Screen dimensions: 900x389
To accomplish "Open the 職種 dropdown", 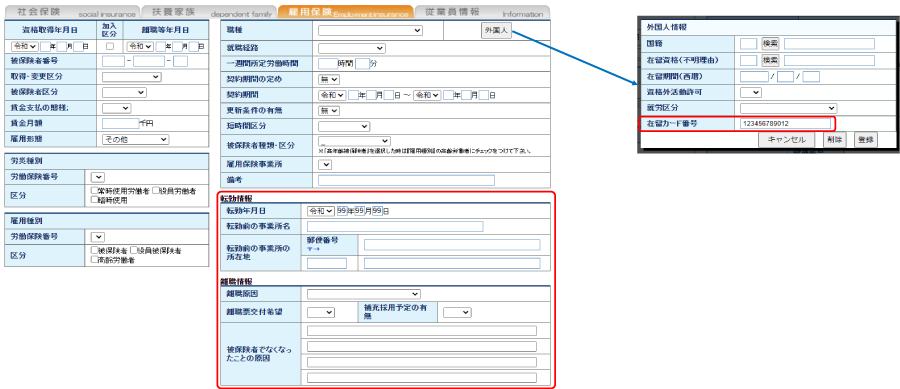I will pyautogui.click(x=370, y=30).
